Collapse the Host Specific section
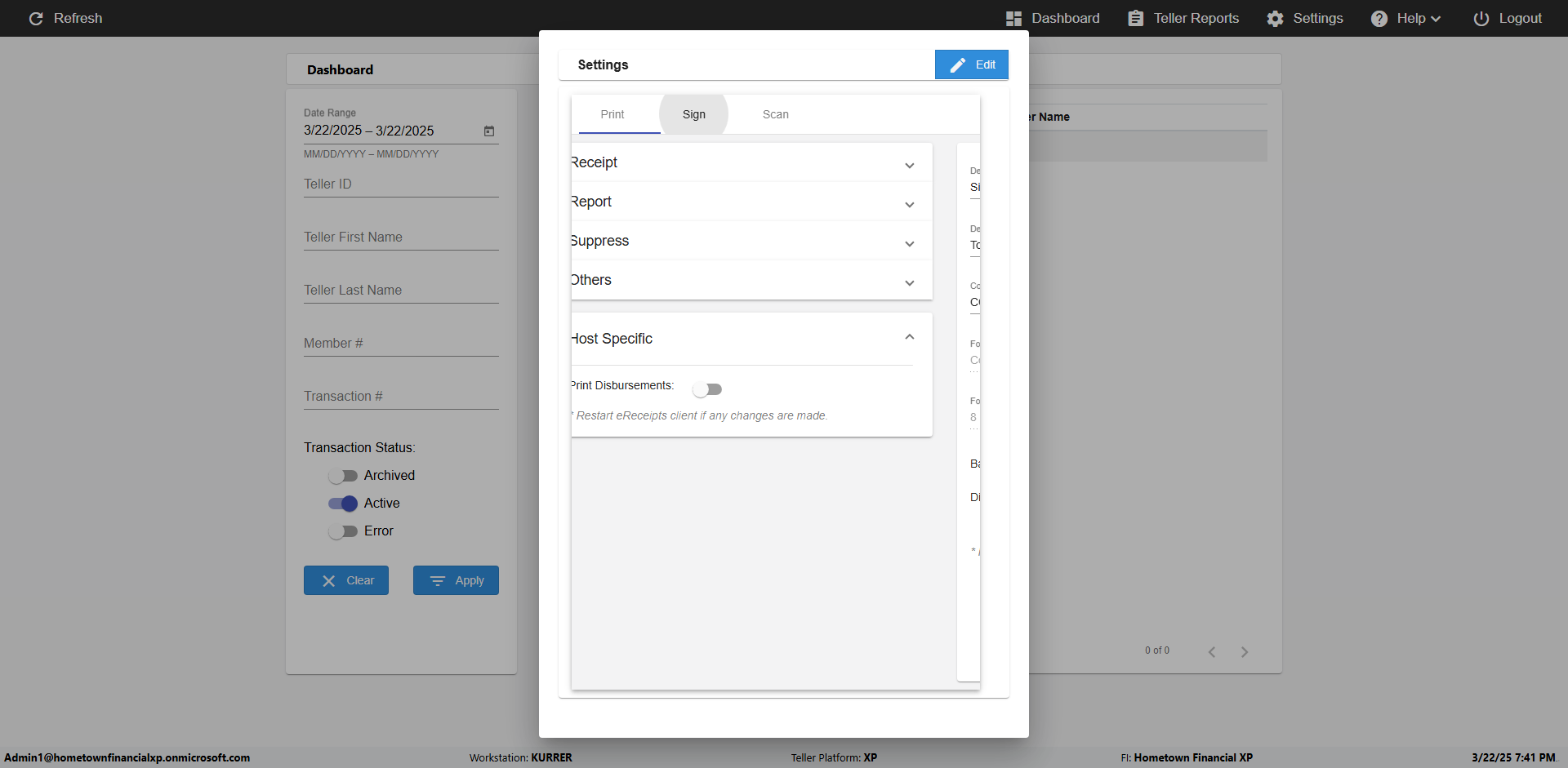 (x=910, y=337)
